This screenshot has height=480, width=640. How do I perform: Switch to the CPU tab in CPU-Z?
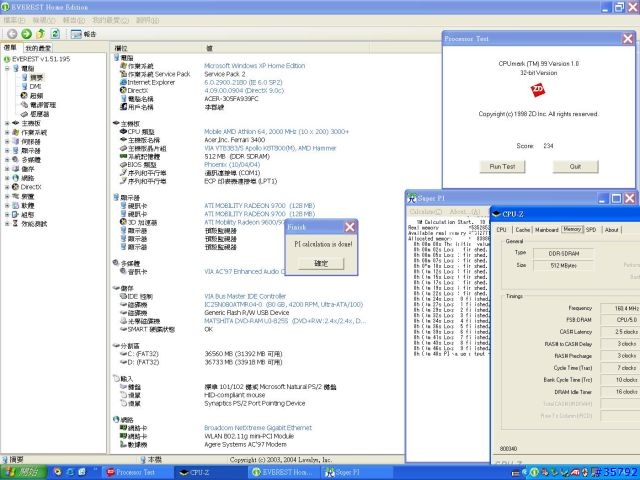502,230
